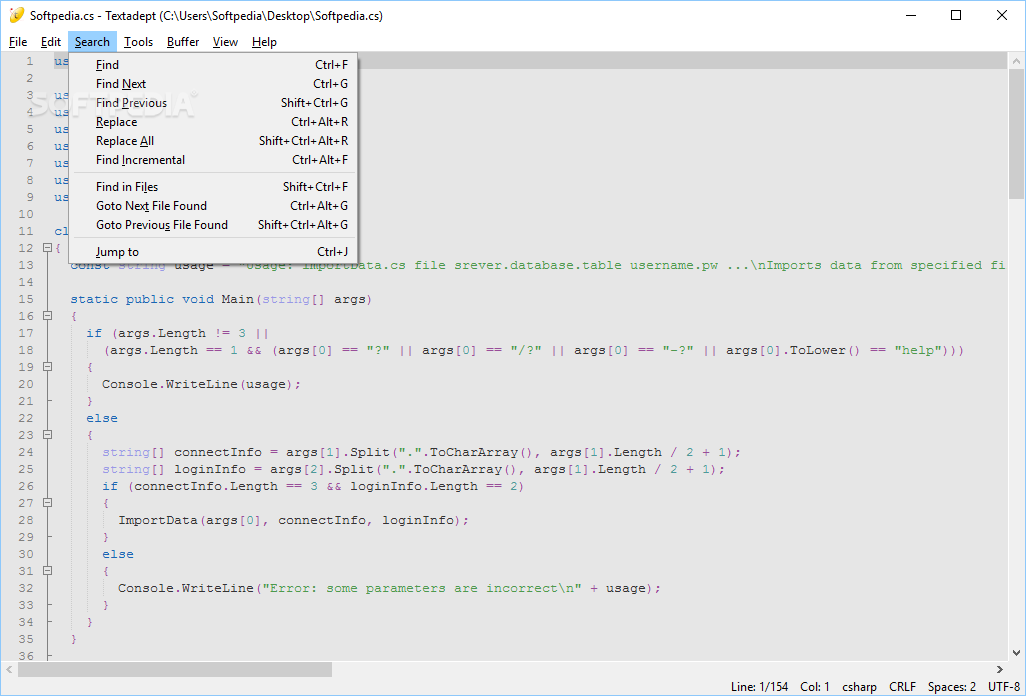The image size is (1026, 696).
Task: Click loginInfo variable on line 25
Action: (x=210, y=469)
